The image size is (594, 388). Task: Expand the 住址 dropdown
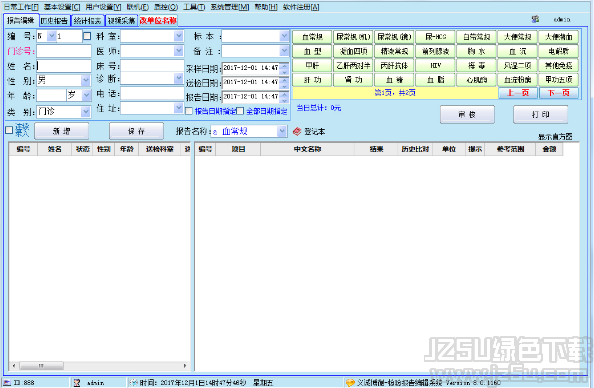(179, 108)
